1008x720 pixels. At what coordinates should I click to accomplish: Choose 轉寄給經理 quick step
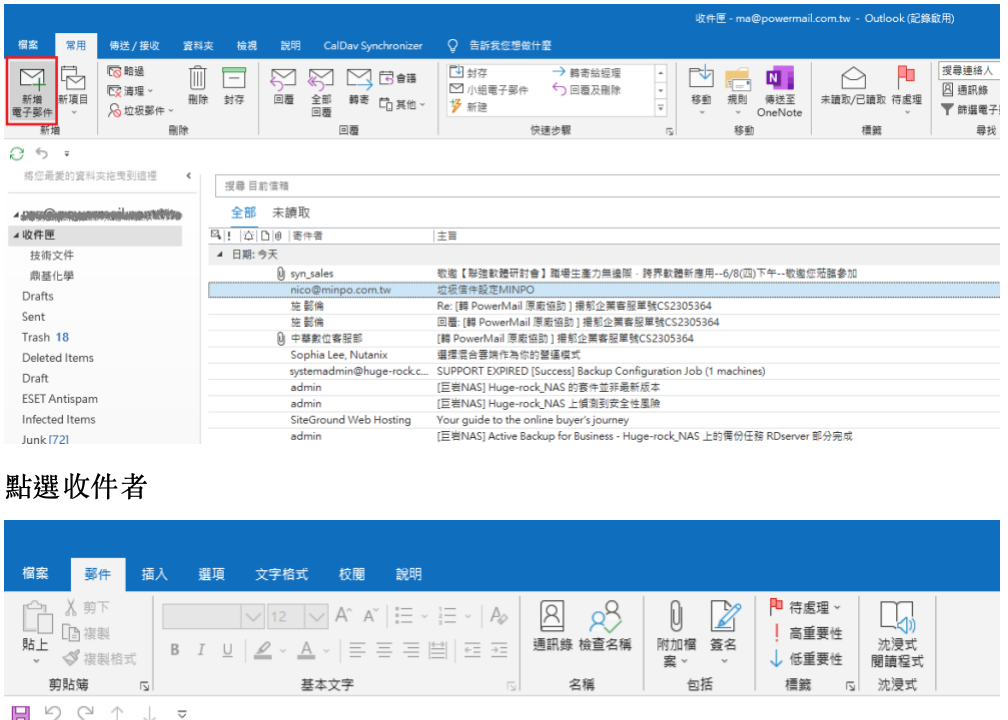(587, 73)
